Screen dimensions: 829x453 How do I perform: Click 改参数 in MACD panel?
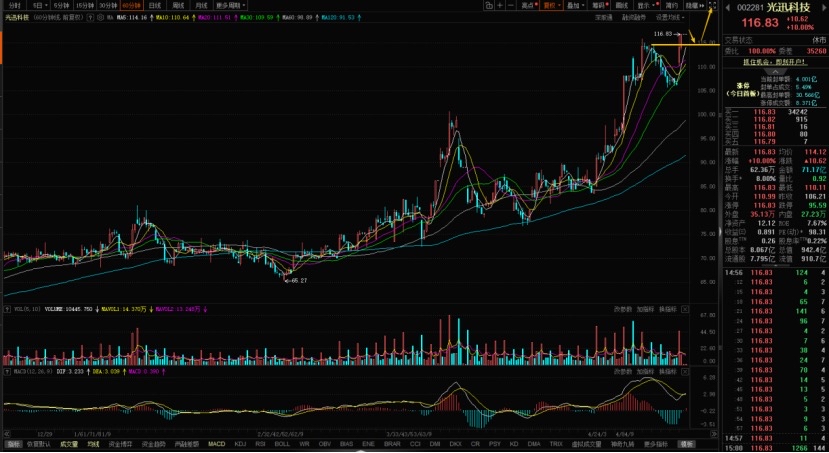tap(622, 372)
